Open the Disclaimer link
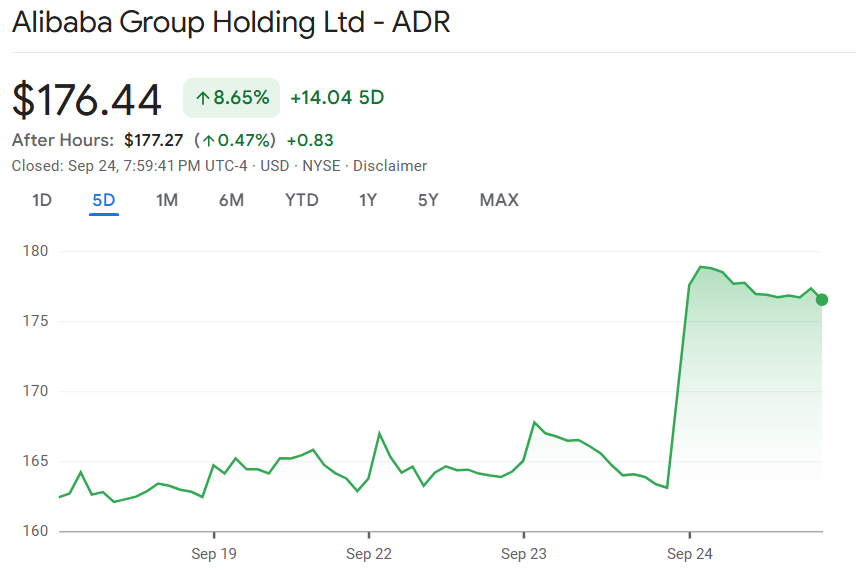 (390, 166)
